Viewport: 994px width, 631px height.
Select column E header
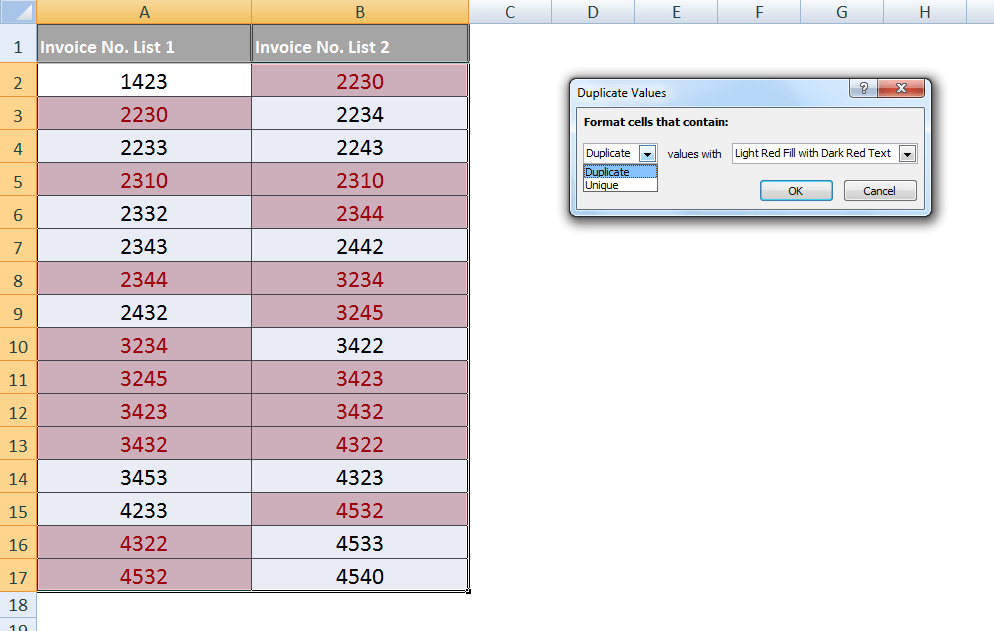(676, 12)
